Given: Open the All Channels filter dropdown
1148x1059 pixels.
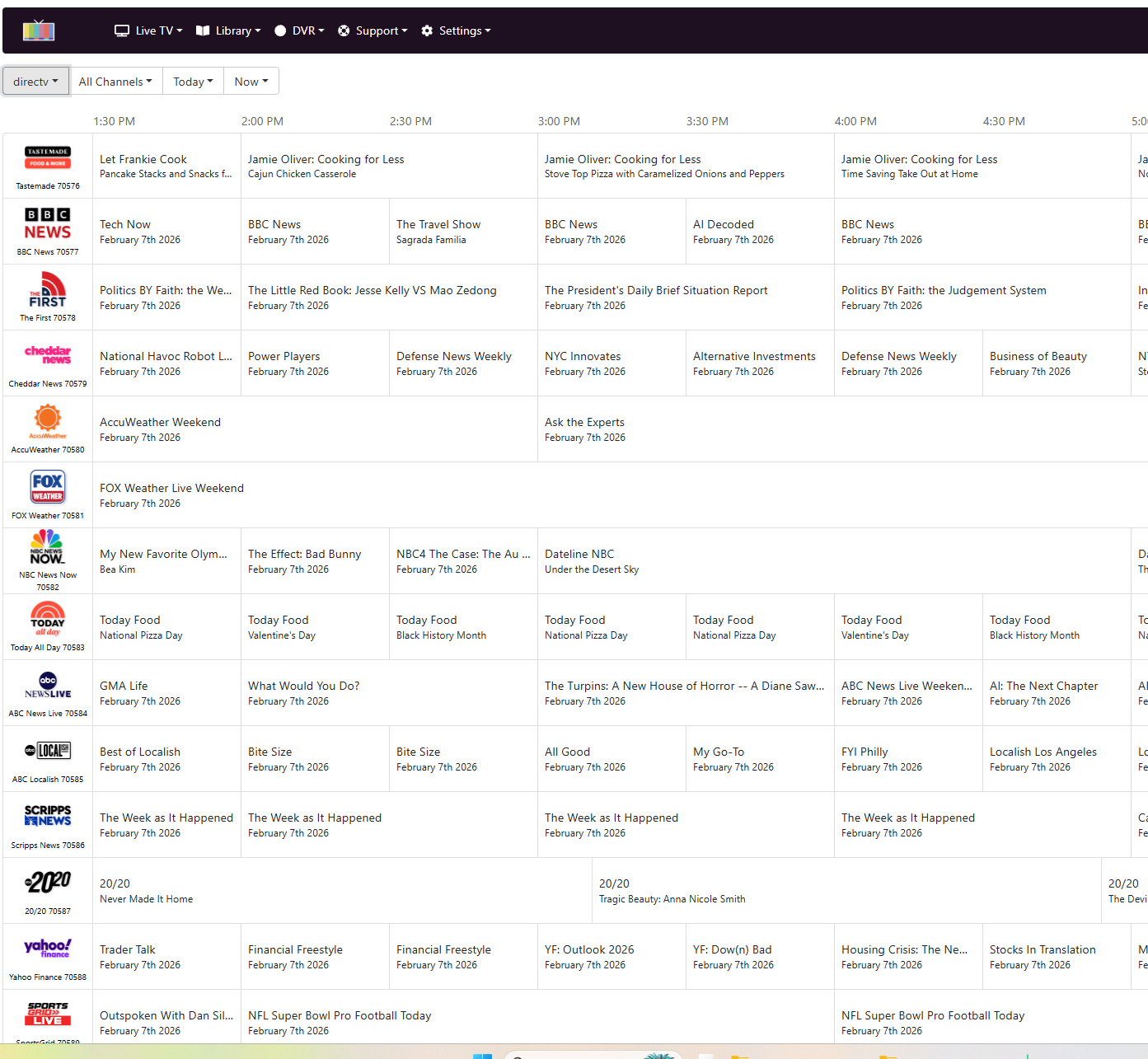Looking at the screenshot, I should tap(115, 82).
